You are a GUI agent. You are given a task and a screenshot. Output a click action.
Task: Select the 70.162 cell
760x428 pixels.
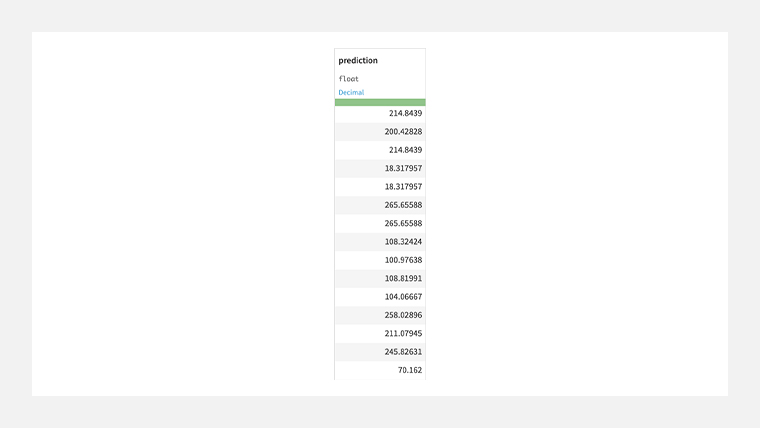click(x=380, y=370)
